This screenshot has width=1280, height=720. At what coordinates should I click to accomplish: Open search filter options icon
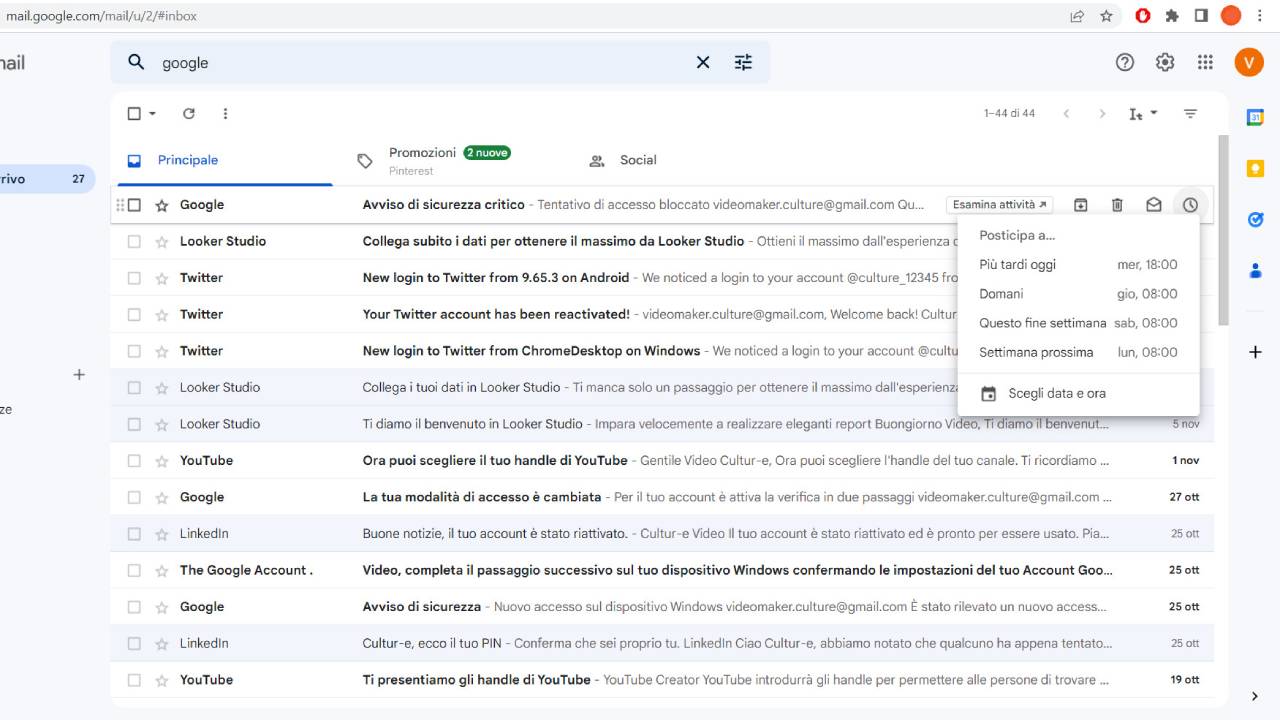point(743,62)
